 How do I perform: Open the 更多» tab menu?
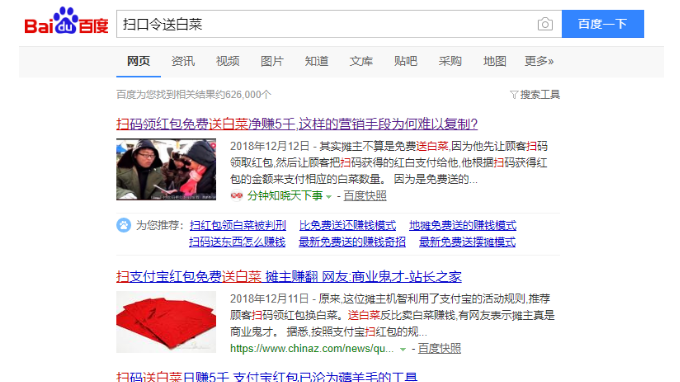[539, 61]
